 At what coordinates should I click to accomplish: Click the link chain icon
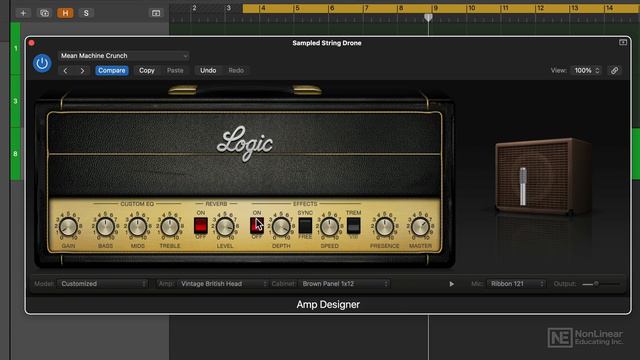pos(615,71)
